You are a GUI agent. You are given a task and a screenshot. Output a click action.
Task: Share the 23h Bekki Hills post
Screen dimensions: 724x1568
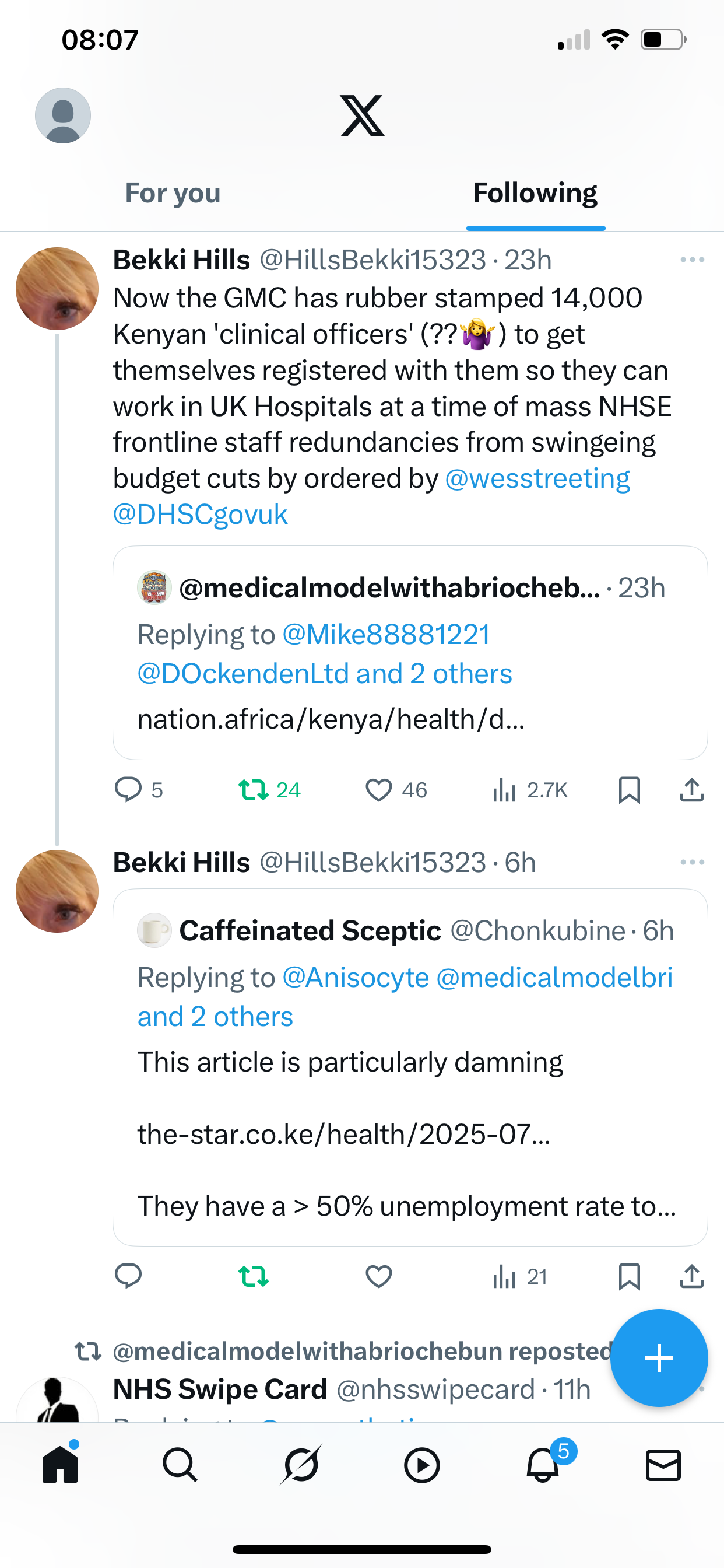(x=691, y=790)
